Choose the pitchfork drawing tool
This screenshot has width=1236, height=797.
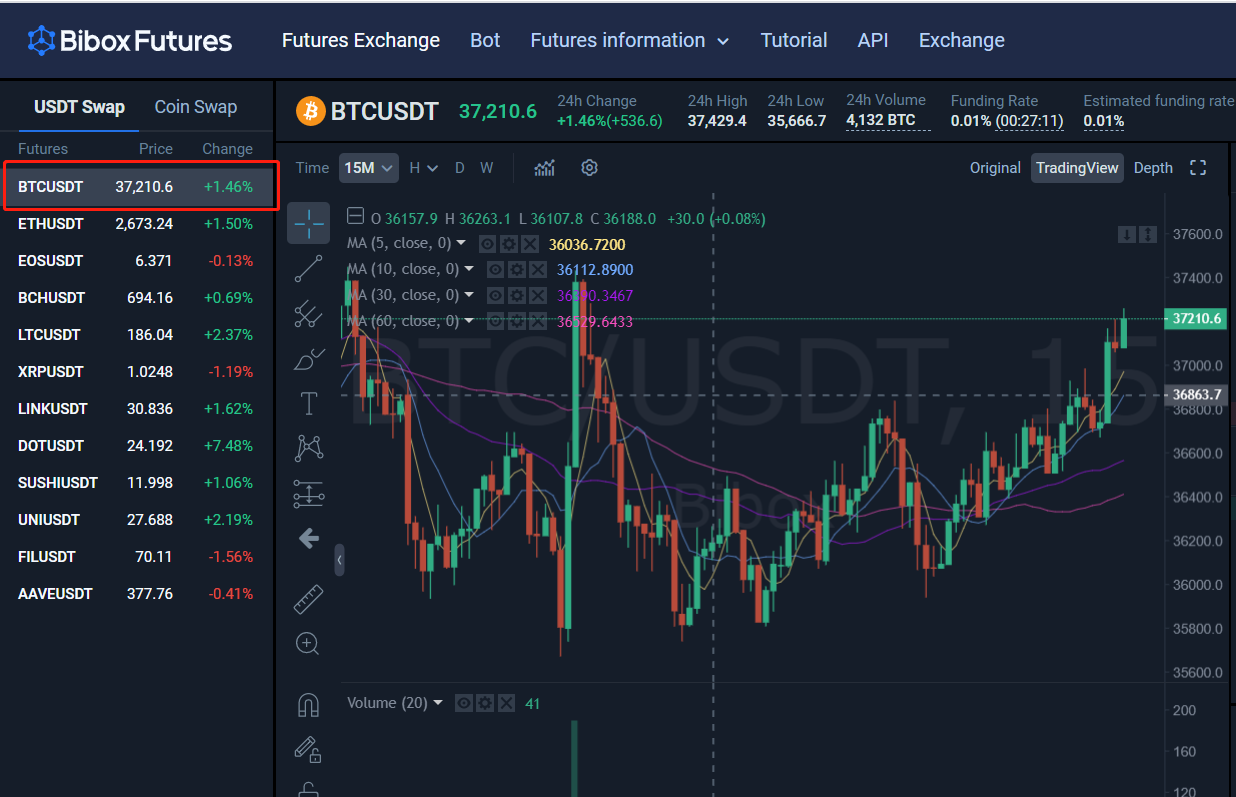308,314
